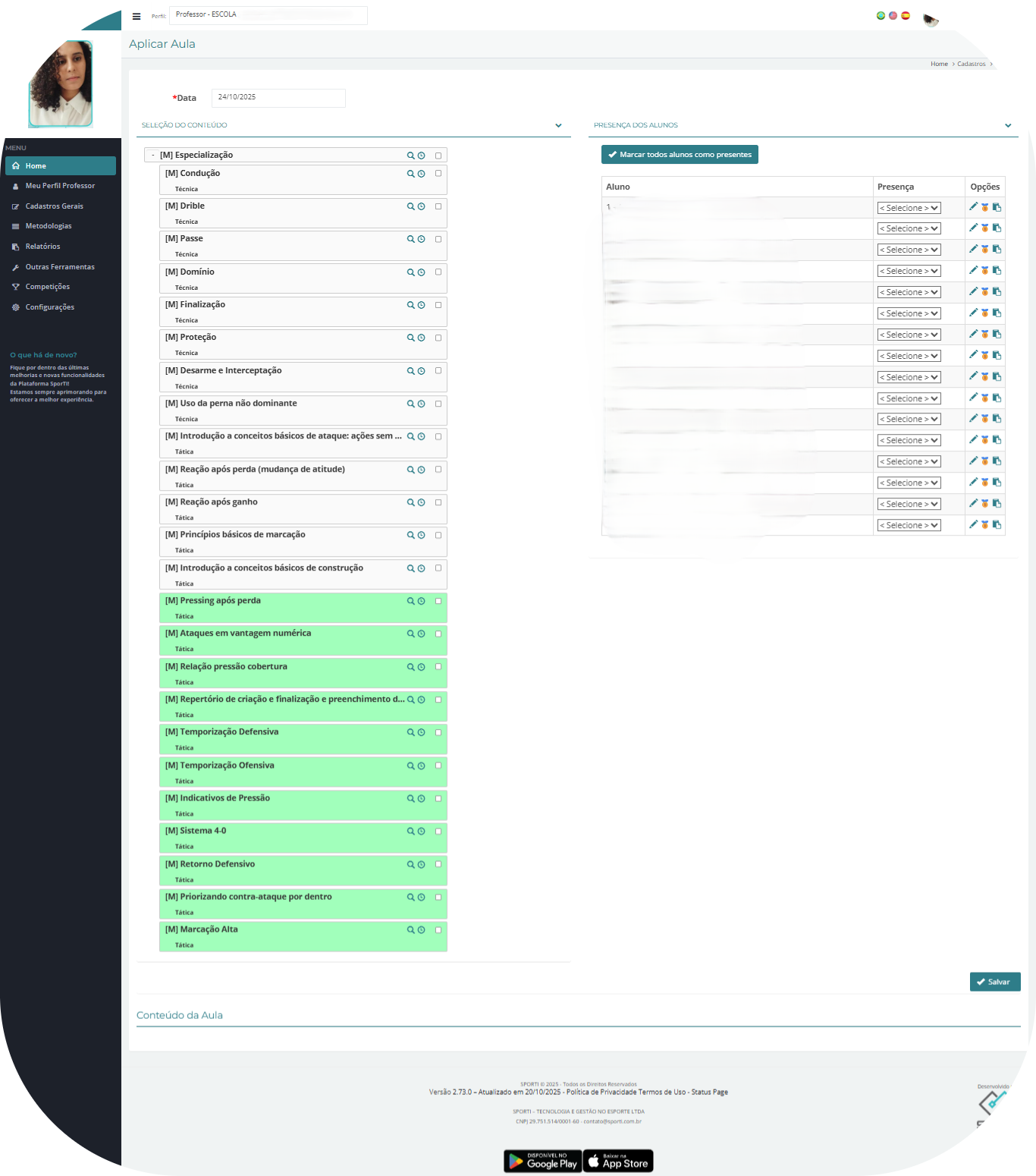This screenshot has width=1036, height=1176.
Task: Open Metodologias in the sidebar menu
Action: tap(49, 226)
